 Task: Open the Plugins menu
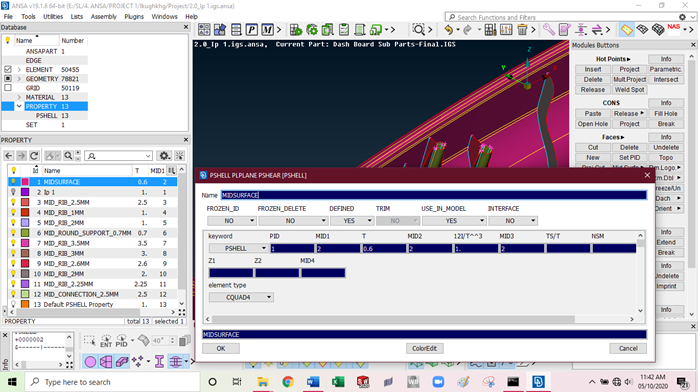point(134,16)
